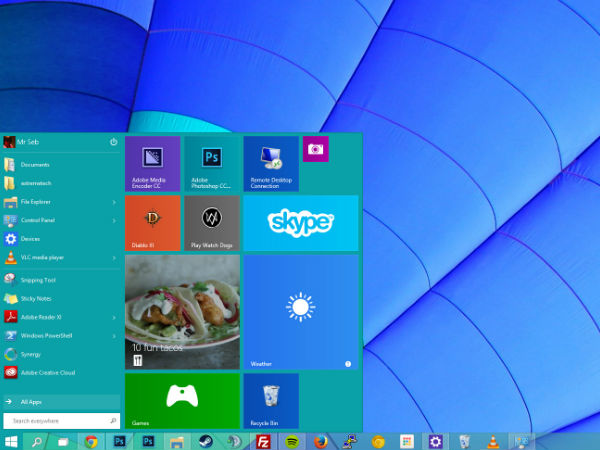The width and height of the screenshot is (600, 450).
Task: Launch the Diablo III tile
Action: pyautogui.click(x=152, y=223)
